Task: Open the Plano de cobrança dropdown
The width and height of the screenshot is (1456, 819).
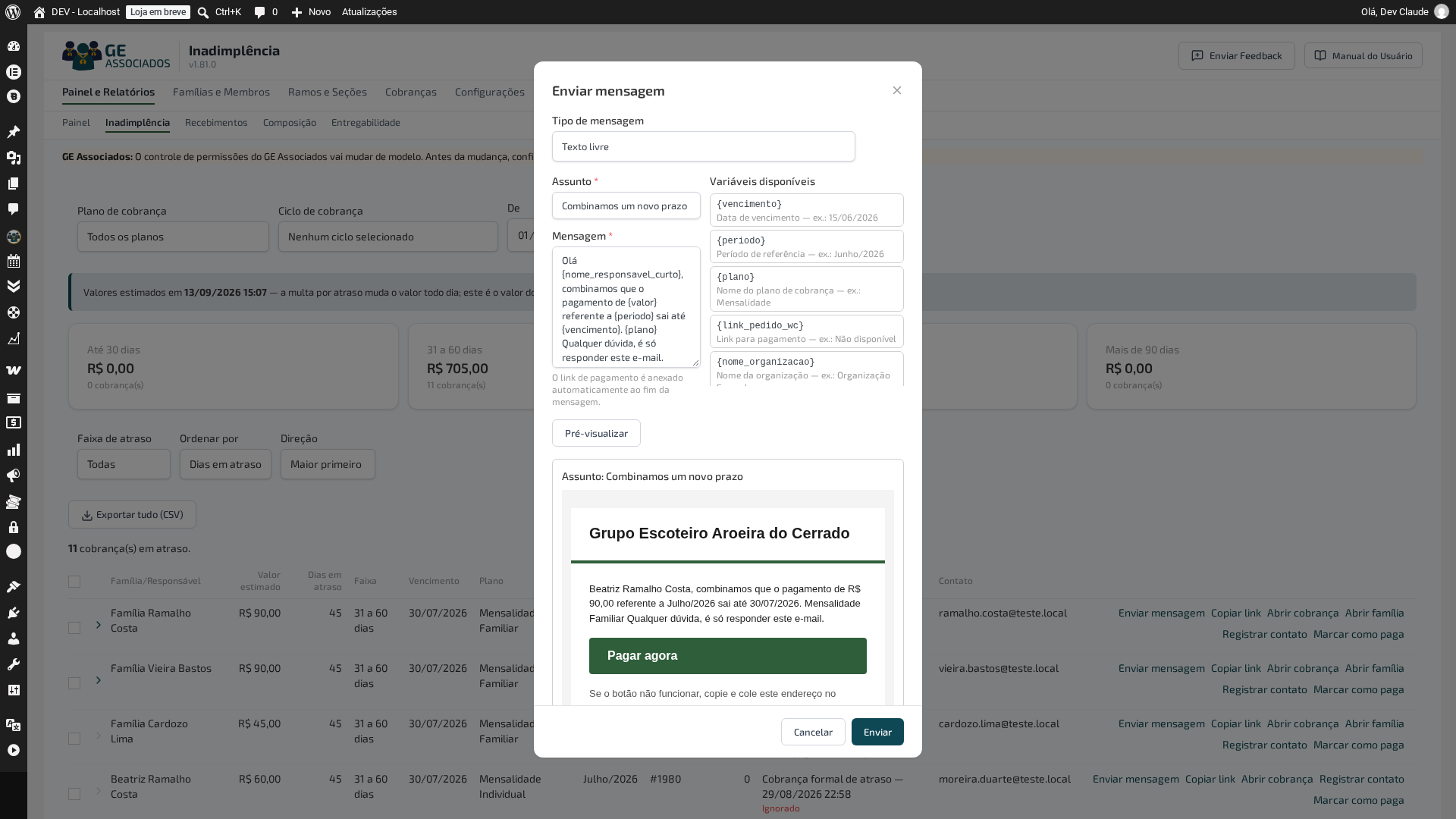Action: tap(173, 237)
